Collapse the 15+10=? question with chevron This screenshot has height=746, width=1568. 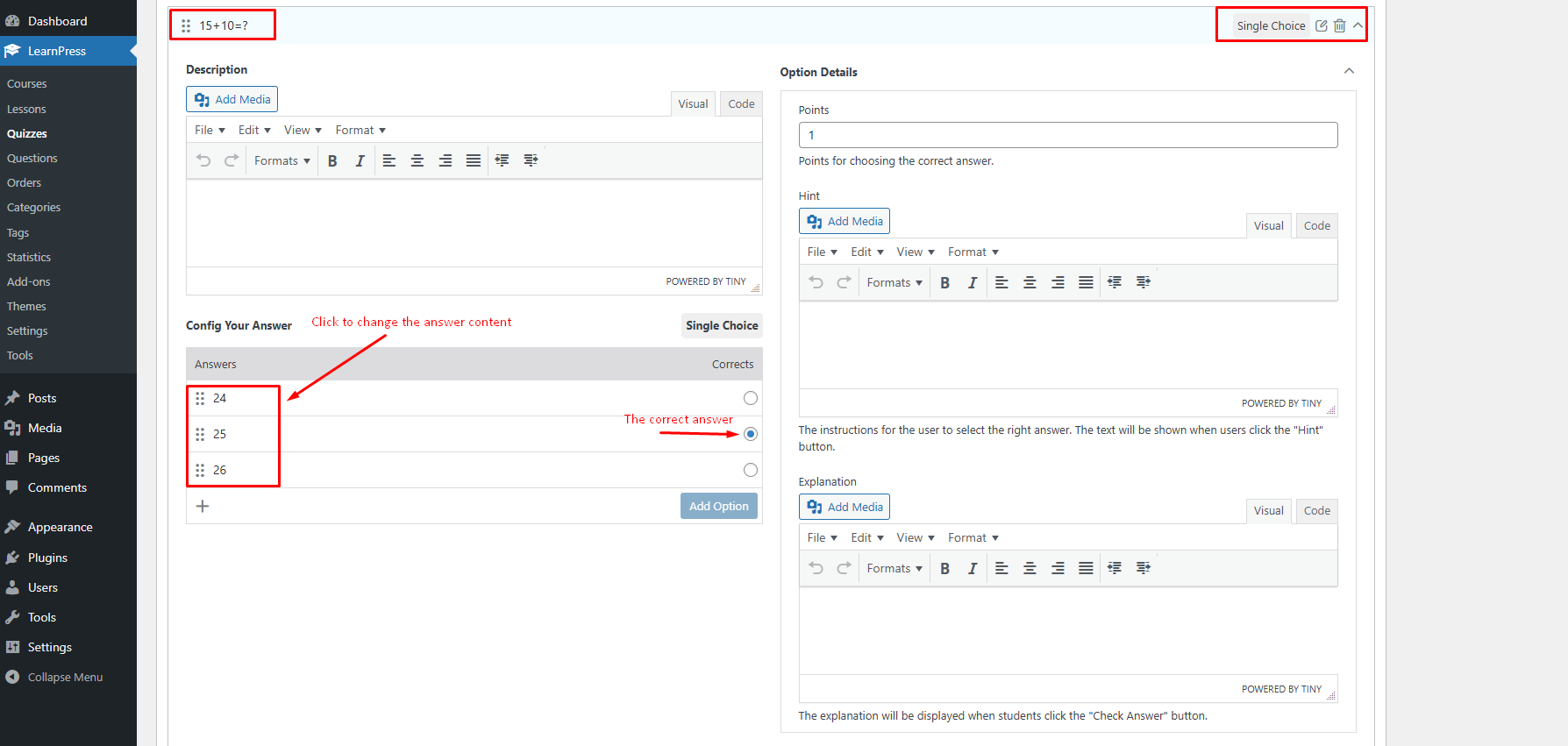[x=1358, y=25]
